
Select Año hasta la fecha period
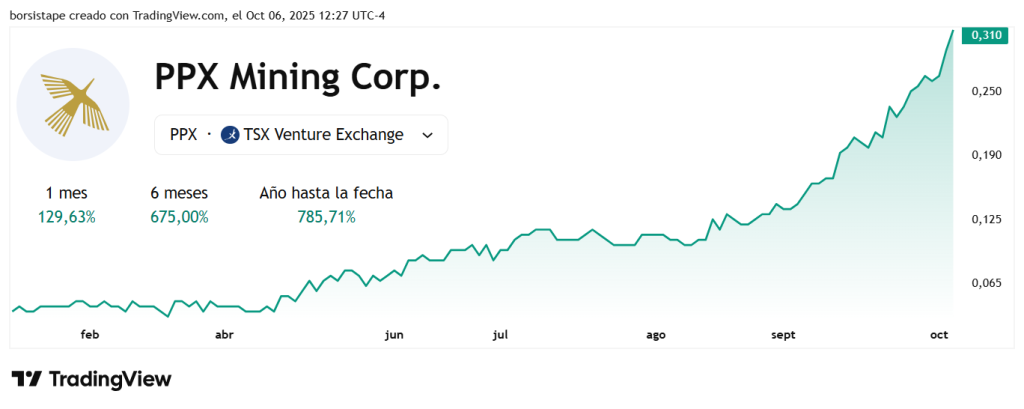326,193
